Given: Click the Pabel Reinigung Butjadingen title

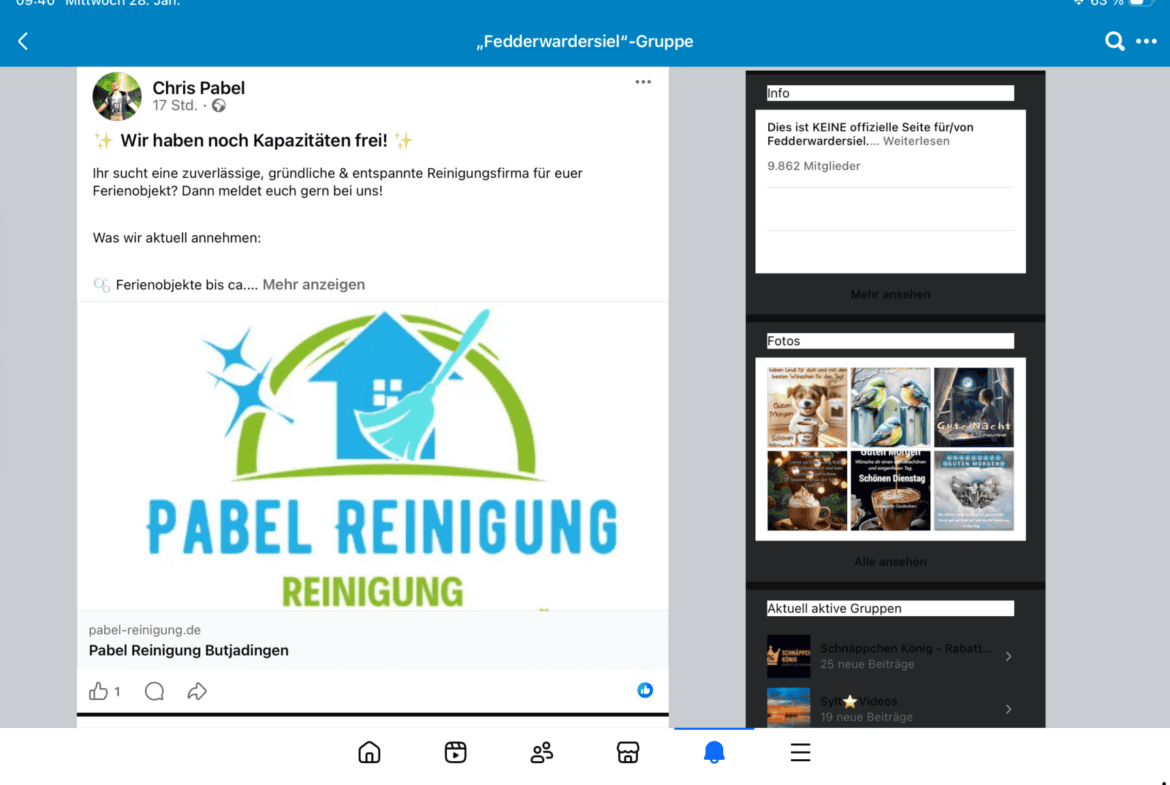Looking at the screenshot, I should pyautogui.click(x=189, y=650).
